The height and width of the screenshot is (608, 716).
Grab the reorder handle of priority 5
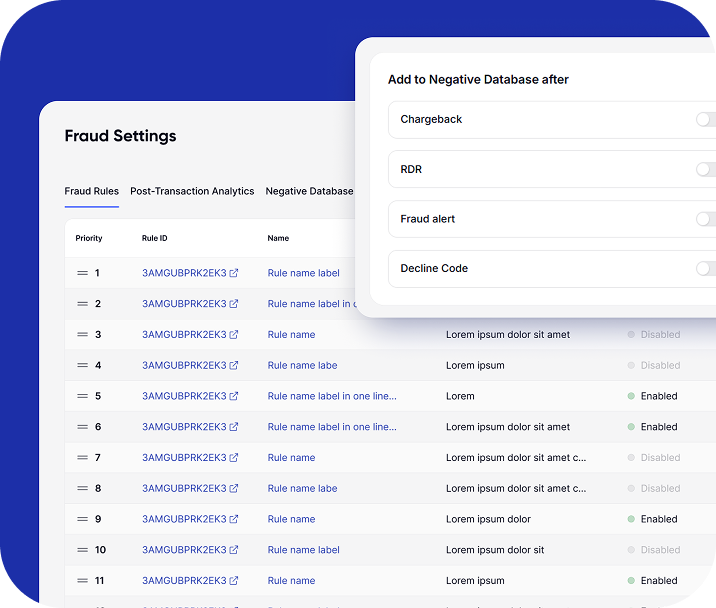click(x=83, y=396)
